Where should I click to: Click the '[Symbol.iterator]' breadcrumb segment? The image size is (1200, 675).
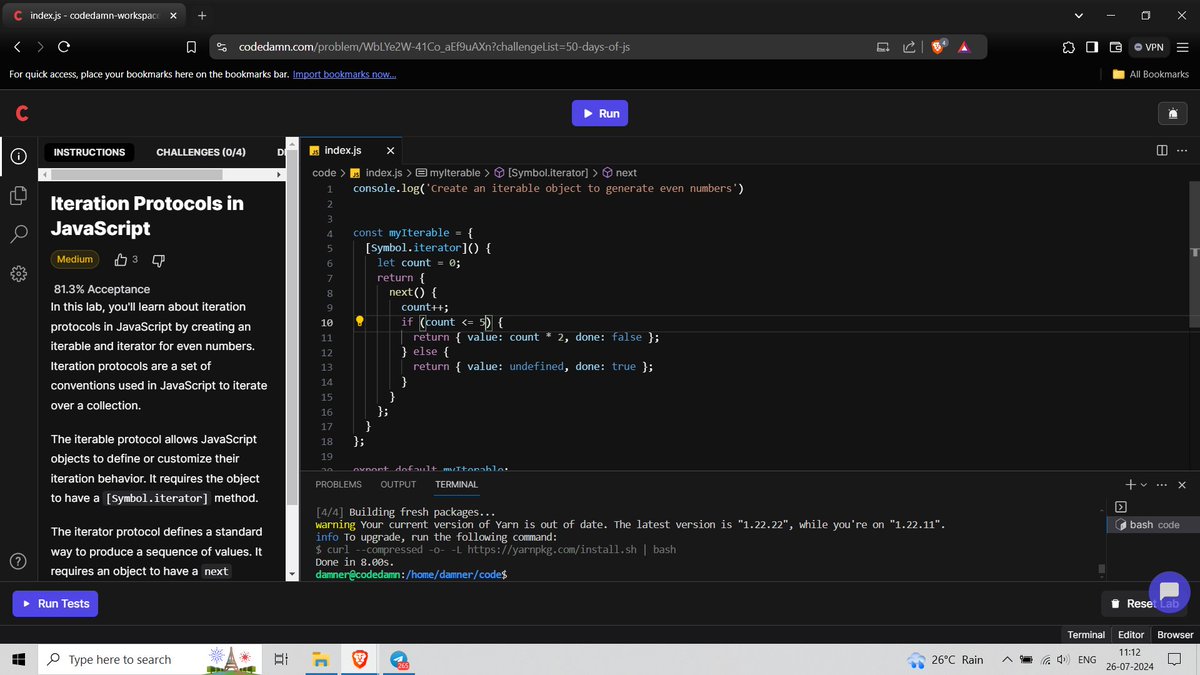(540, 173)
